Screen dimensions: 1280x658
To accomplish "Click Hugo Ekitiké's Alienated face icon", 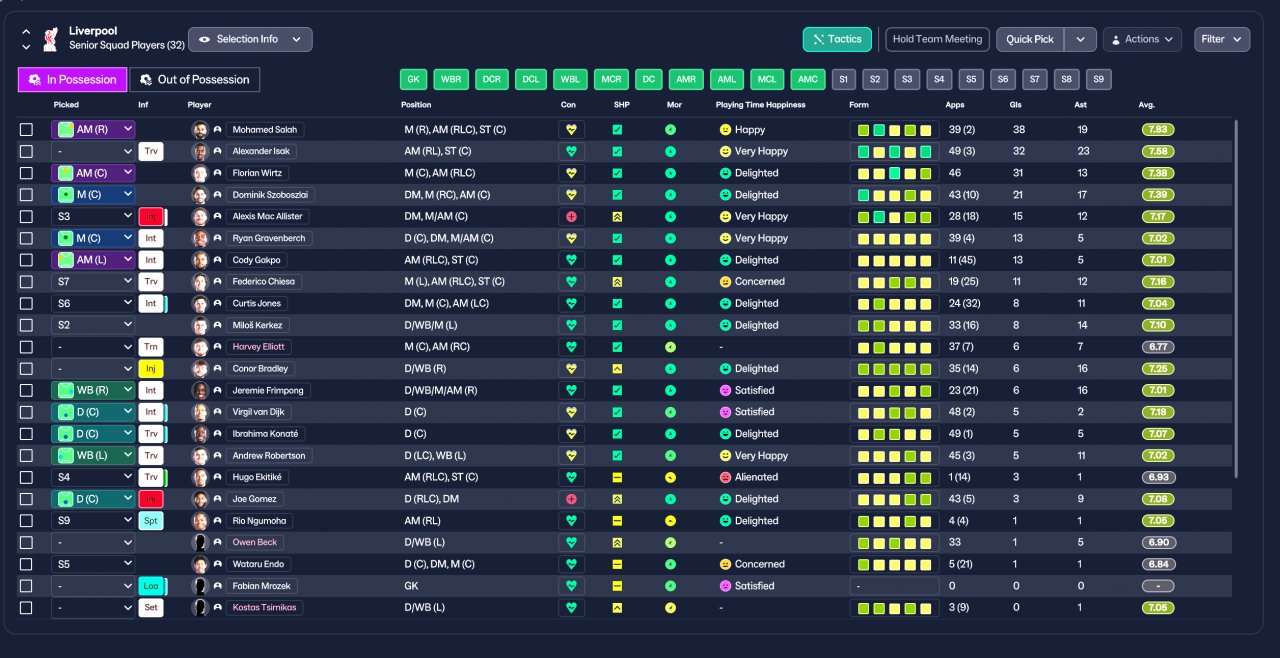I will [725, 477].
